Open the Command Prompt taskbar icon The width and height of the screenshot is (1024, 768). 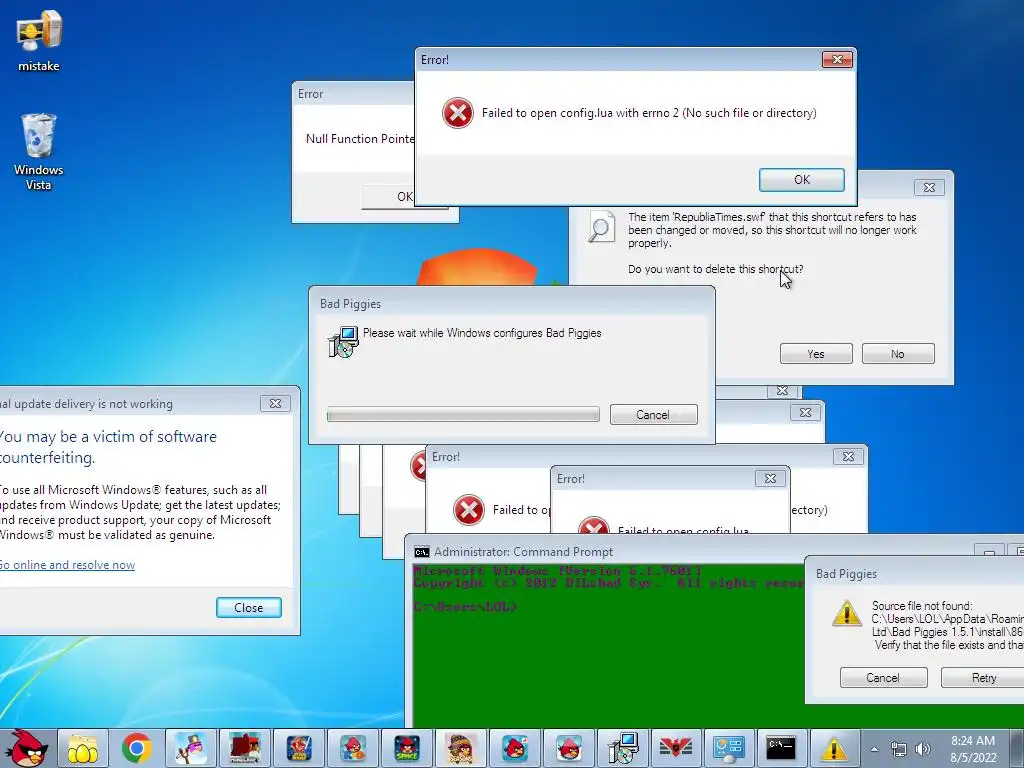pyautogui.click(x=781, y=748)
